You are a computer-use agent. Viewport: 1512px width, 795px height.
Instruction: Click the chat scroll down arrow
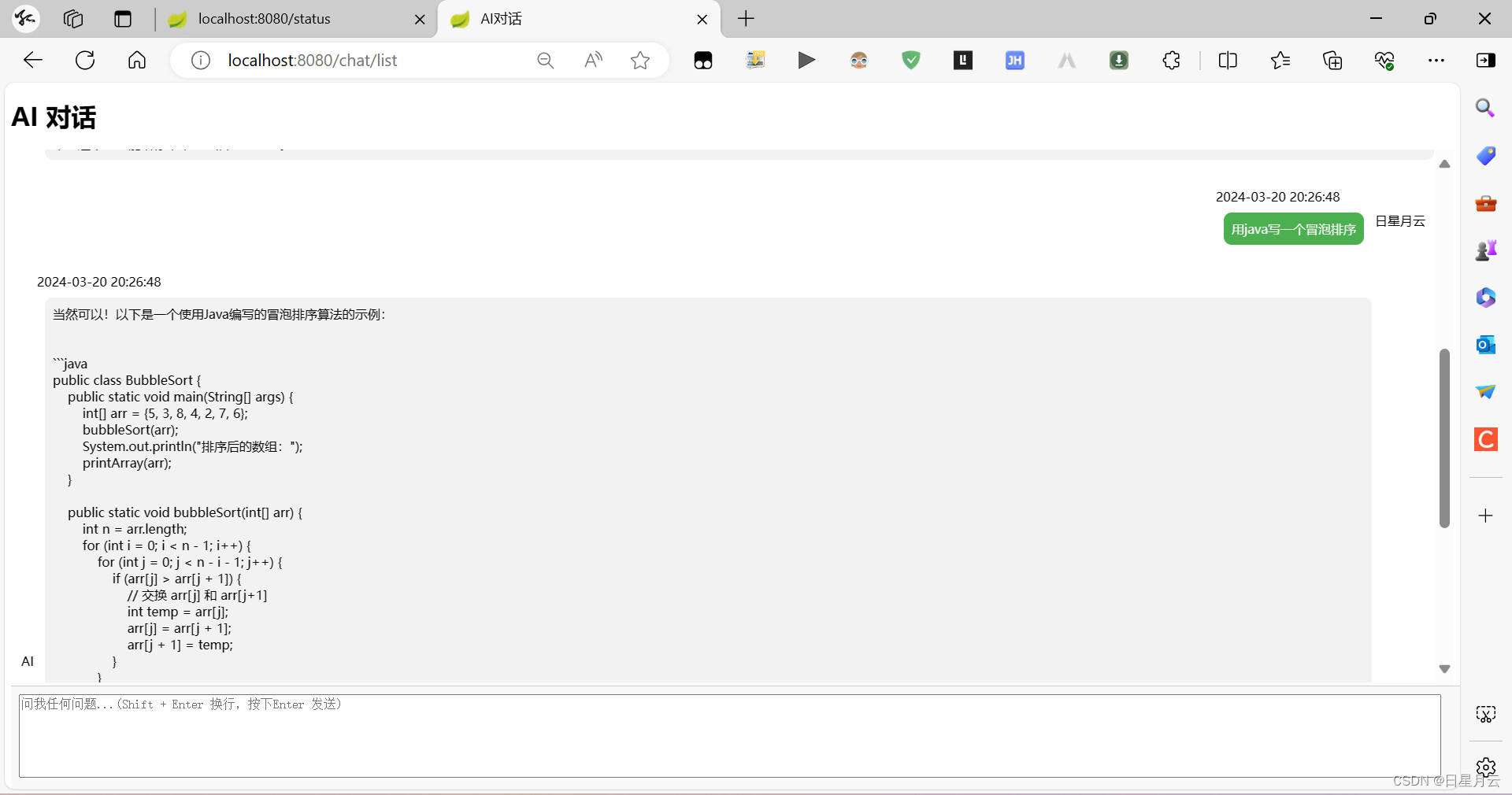[1444, 669]
